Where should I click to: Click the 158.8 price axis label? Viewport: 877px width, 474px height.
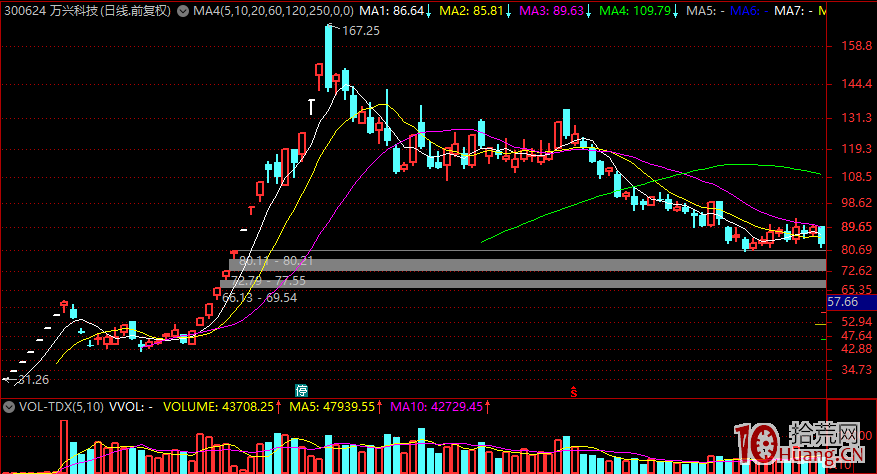point(856,46)
